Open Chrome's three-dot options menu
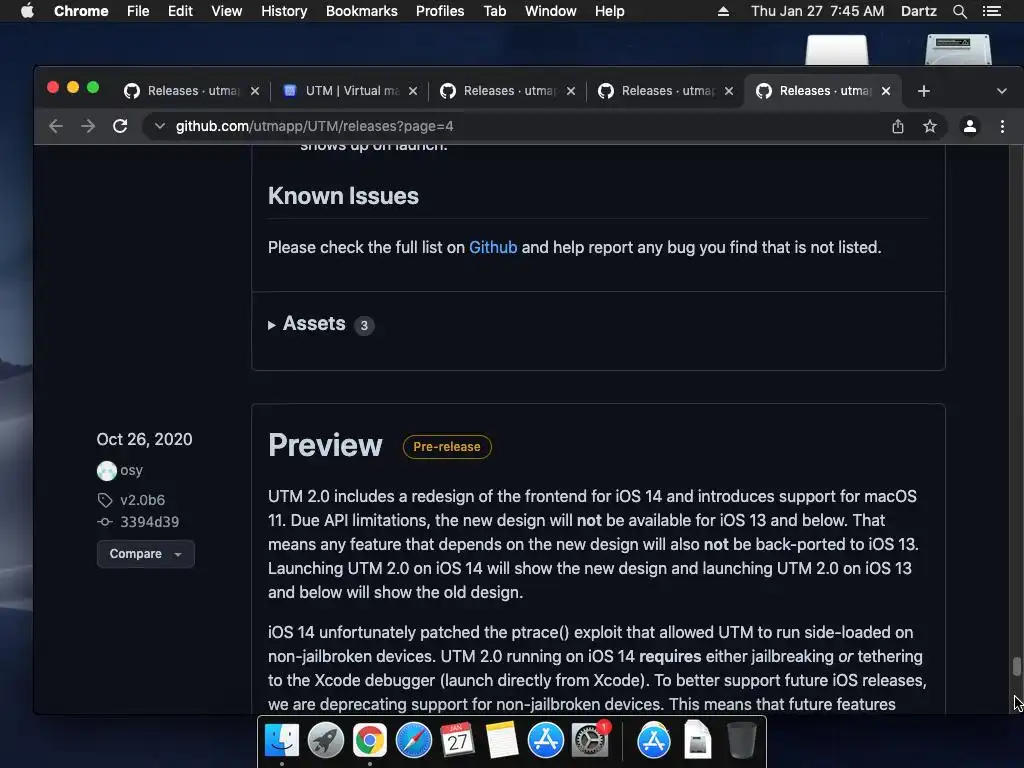 [x=1002, y=126]
